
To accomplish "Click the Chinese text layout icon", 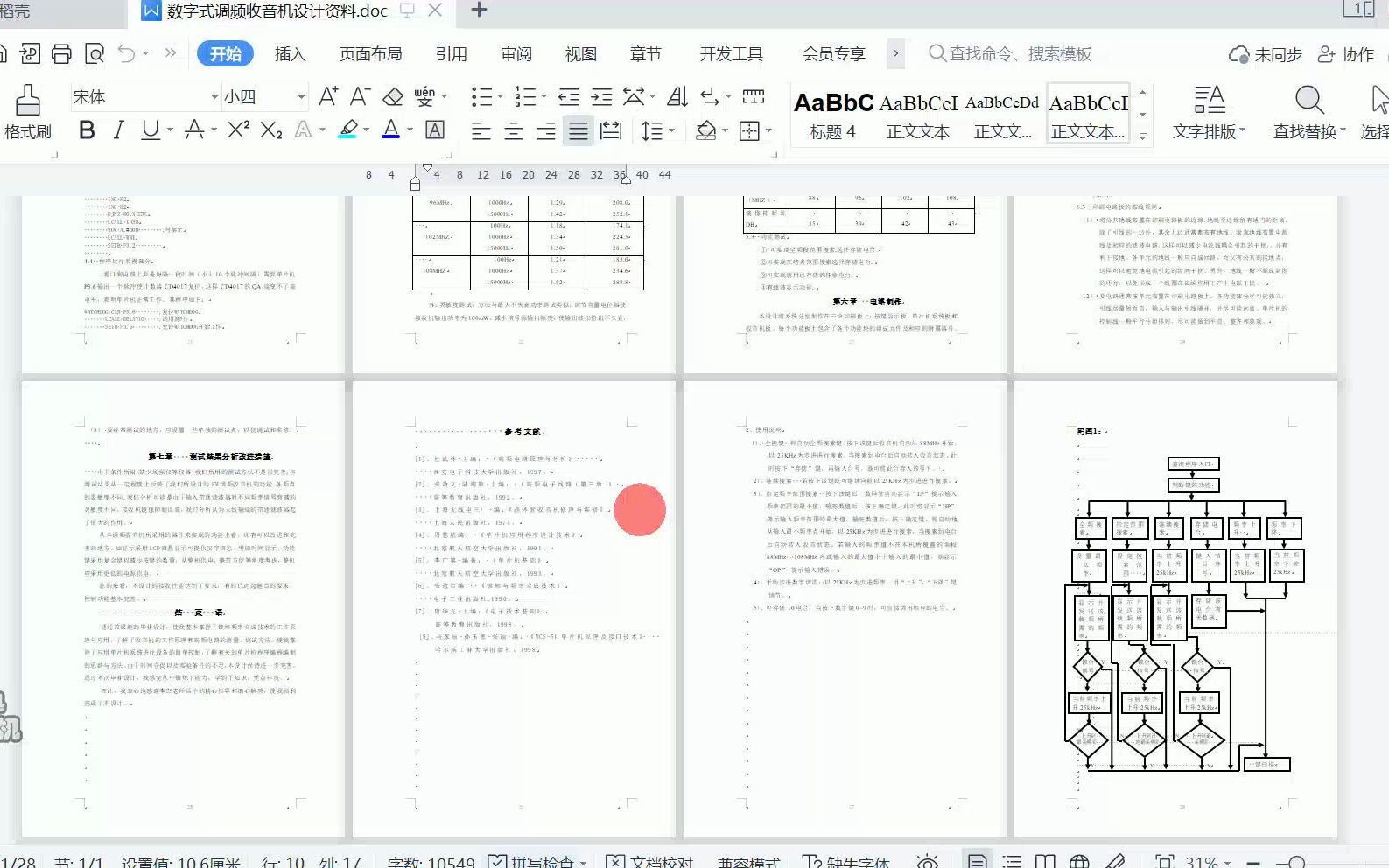I will pos(634,96).
